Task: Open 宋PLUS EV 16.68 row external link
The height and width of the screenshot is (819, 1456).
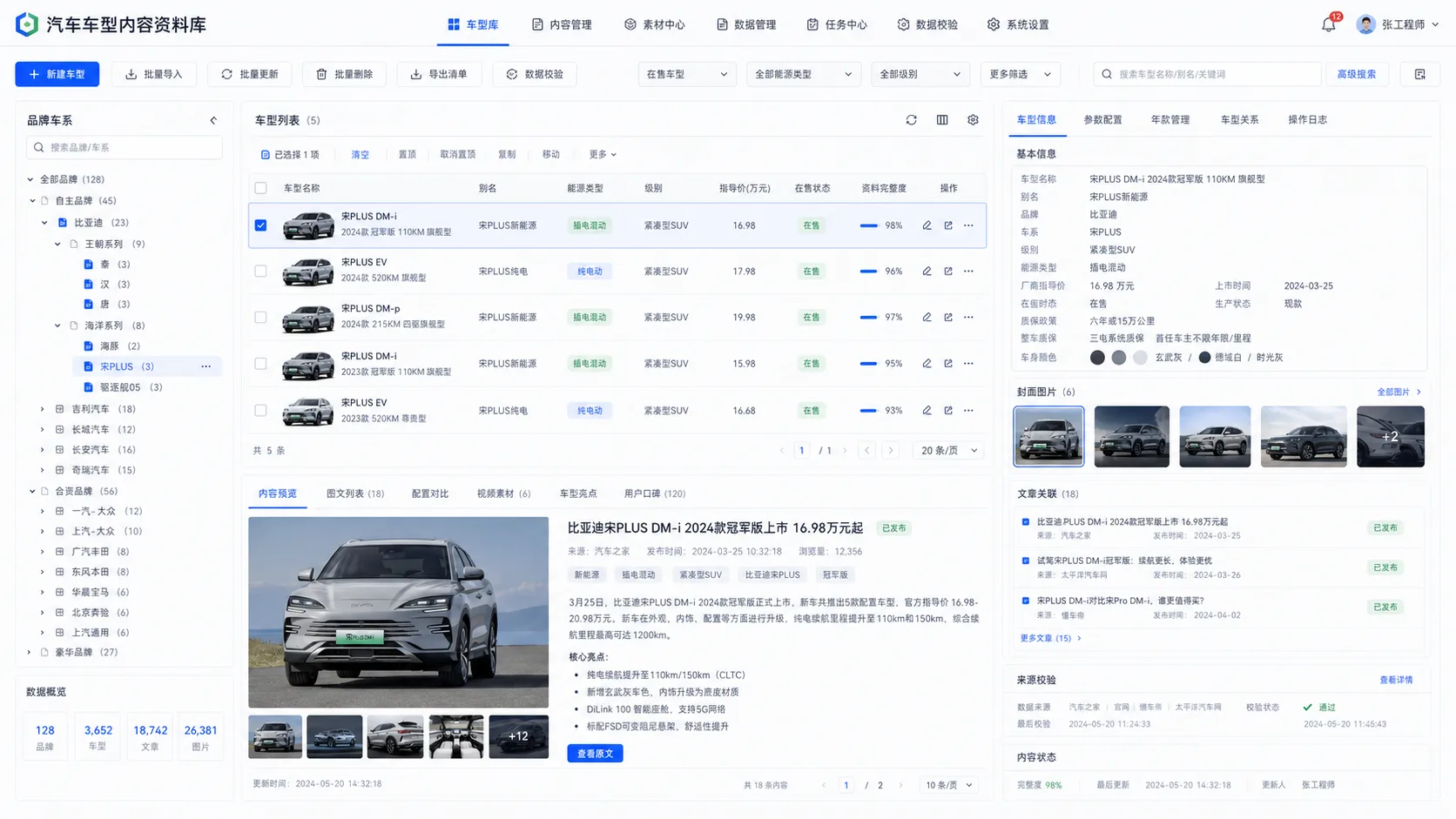Action: [948, 411]
